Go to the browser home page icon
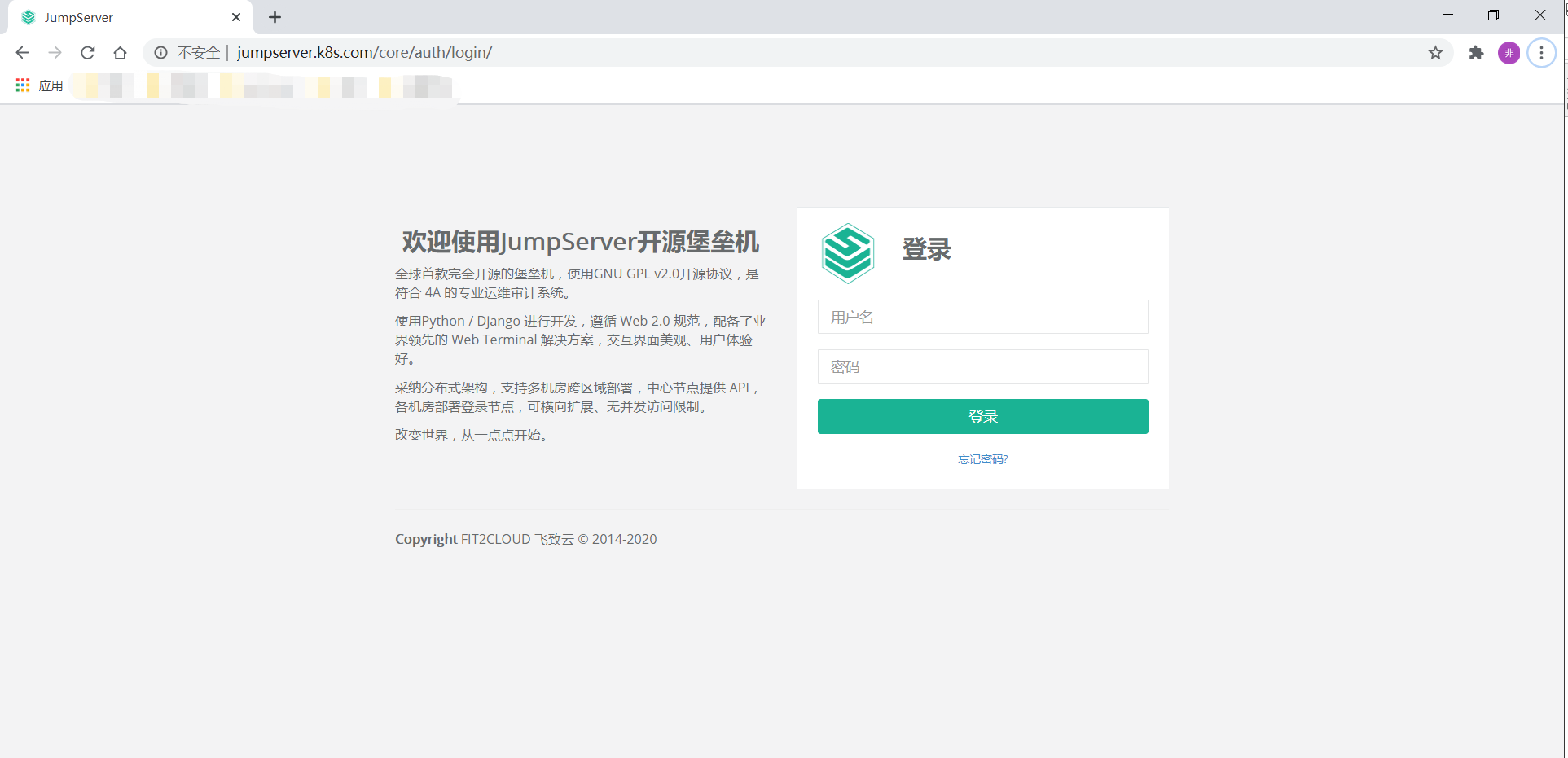 (120, 53)
